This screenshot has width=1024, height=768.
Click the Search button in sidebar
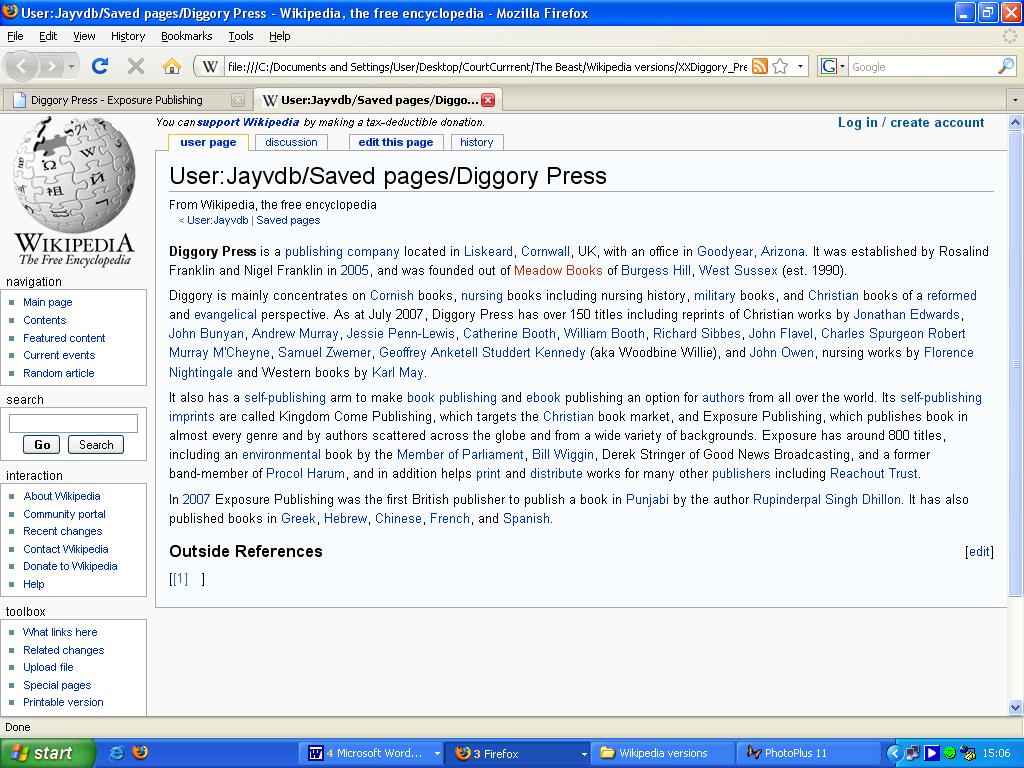pos(96,445)
